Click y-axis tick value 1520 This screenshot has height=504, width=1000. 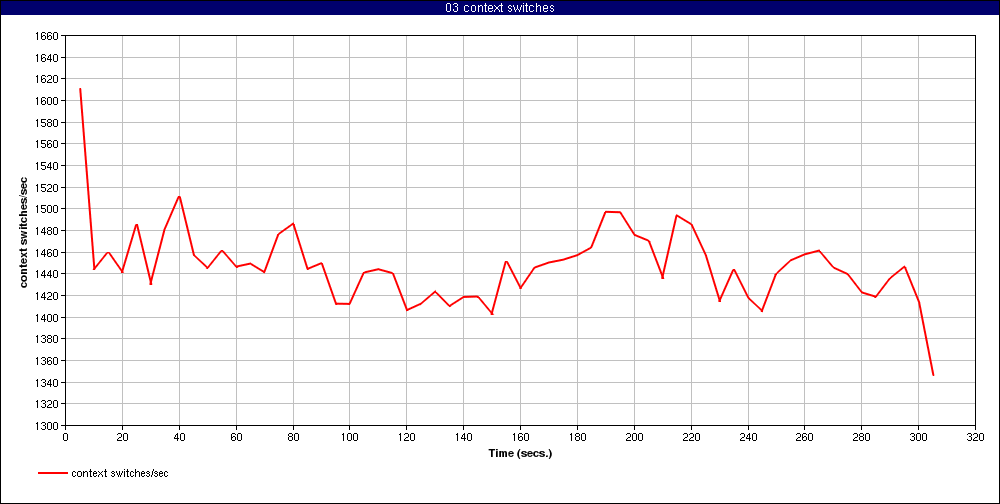[x=48, y=188]
